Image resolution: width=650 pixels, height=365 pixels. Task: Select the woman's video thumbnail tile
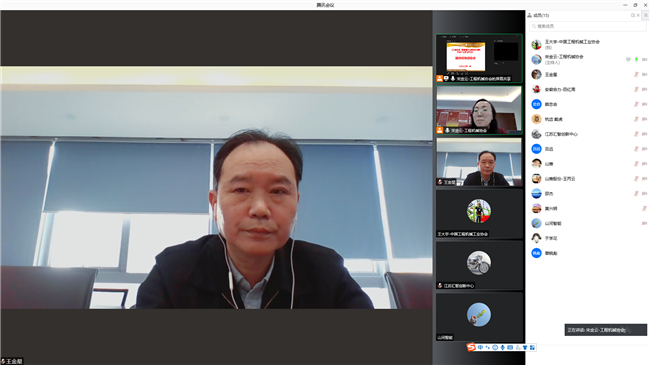[479, 110]
